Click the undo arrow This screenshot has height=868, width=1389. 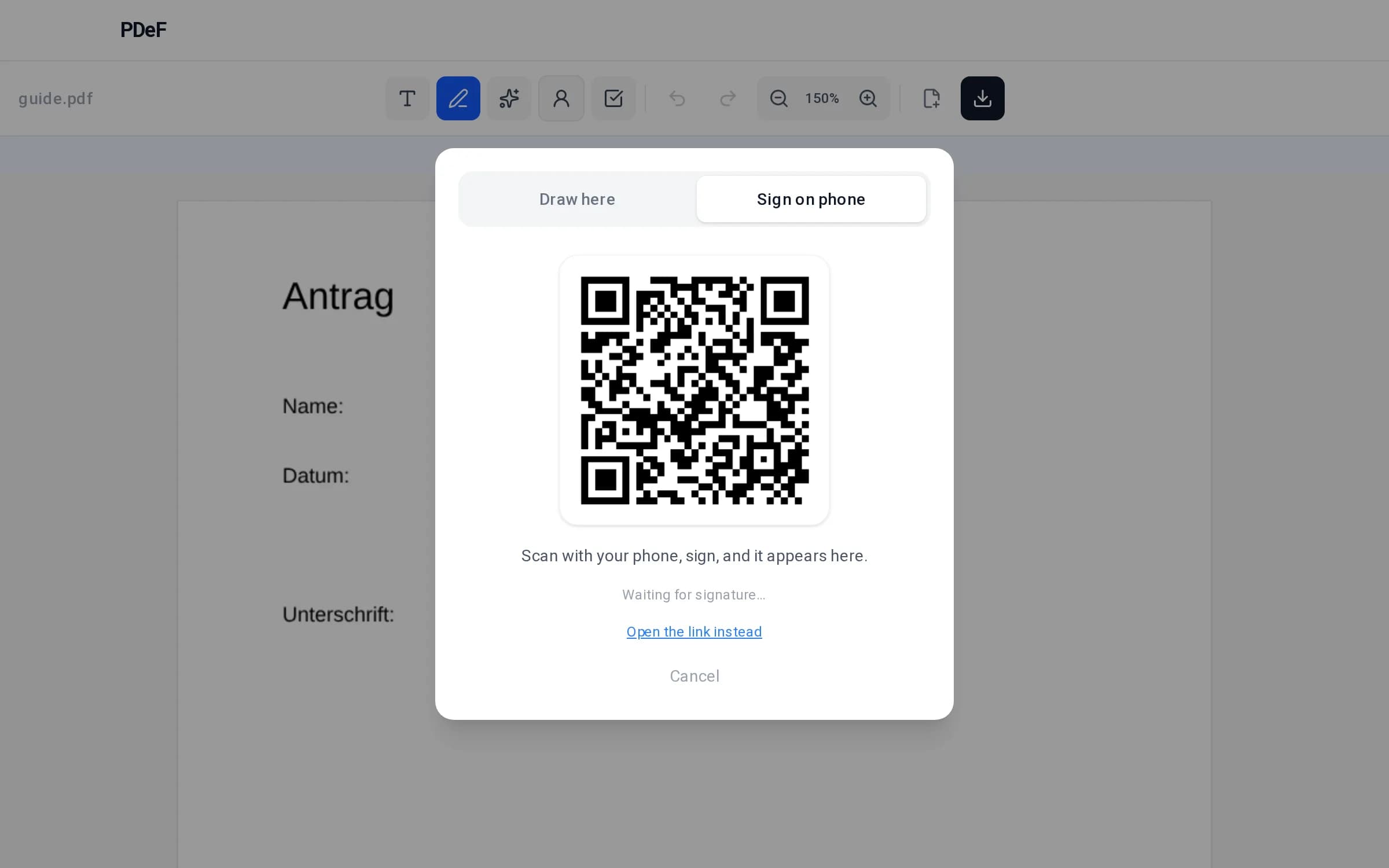coord(677,98)
